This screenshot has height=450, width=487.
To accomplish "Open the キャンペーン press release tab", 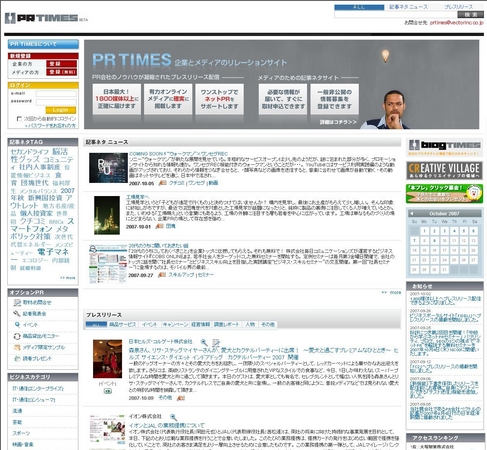I will pos(175,324).
